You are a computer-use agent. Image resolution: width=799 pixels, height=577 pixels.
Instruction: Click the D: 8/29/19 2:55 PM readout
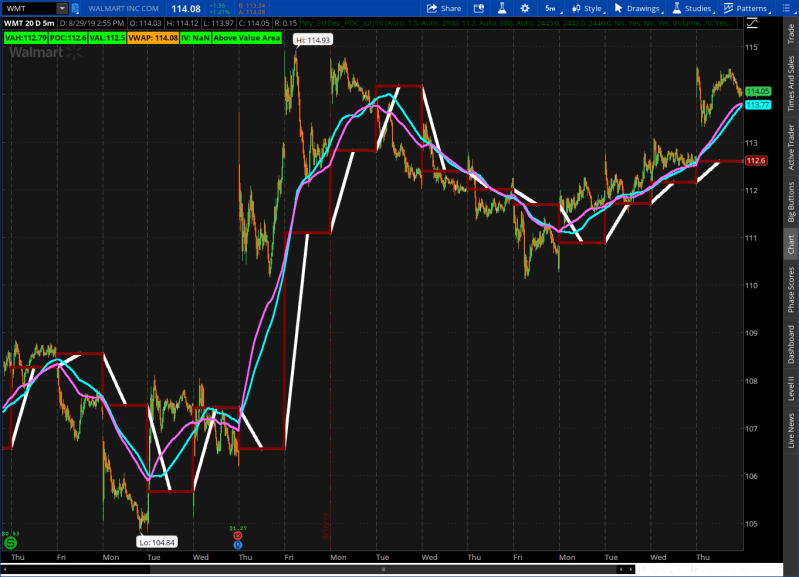(x=92, y=23)
